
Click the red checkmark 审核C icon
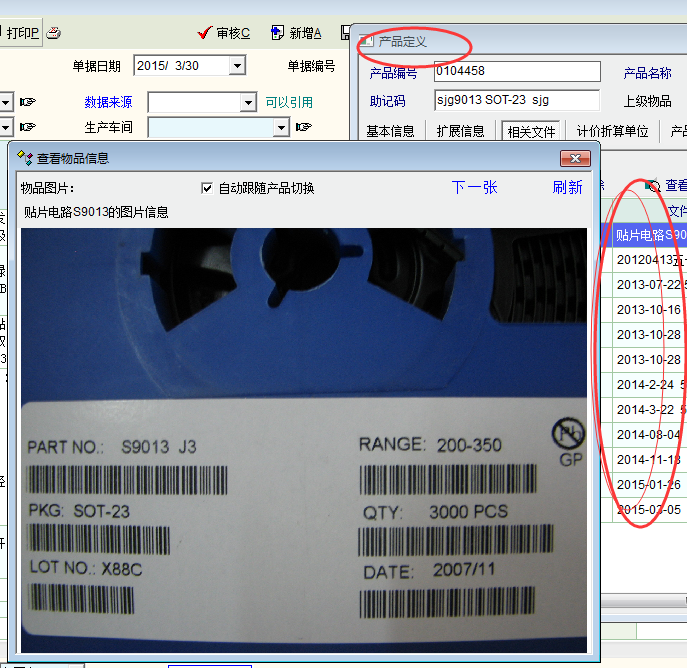(208, 33)
